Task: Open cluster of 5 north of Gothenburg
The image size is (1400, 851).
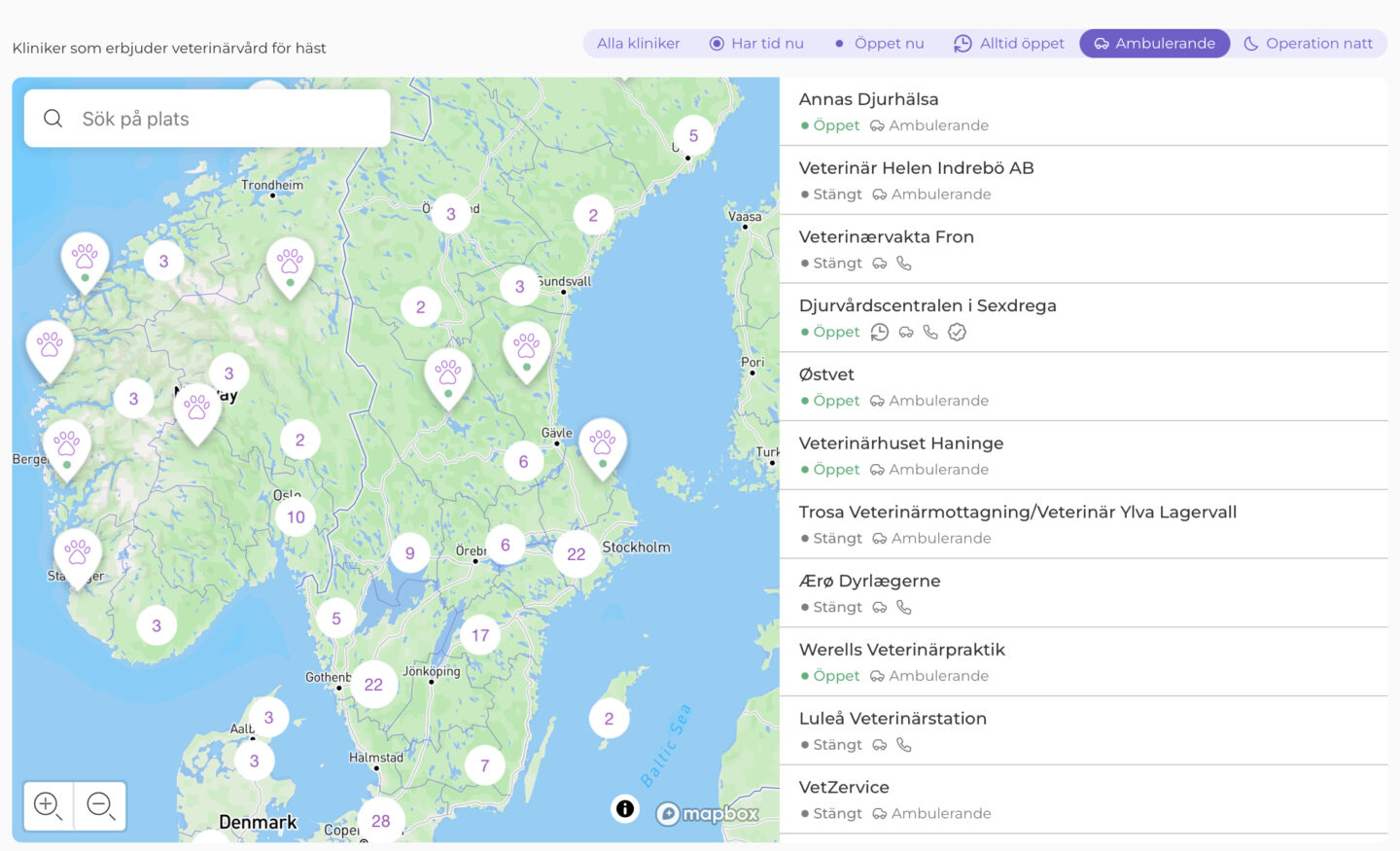Action: tap(336, 619)
